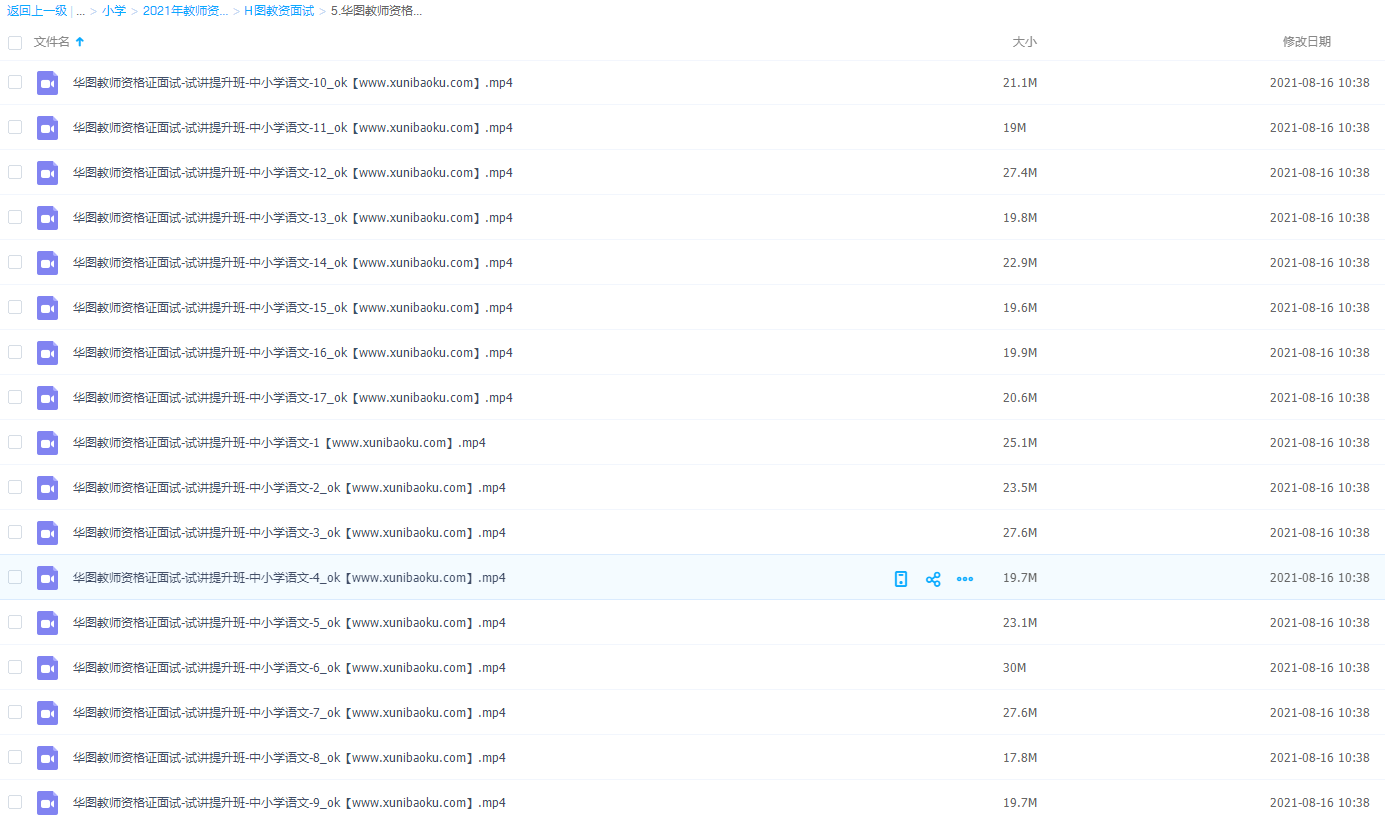Screen dimensions: 1385x816
Task: Click the video icon of 中小学语文-16_ok file
Action: coord(47,353)
